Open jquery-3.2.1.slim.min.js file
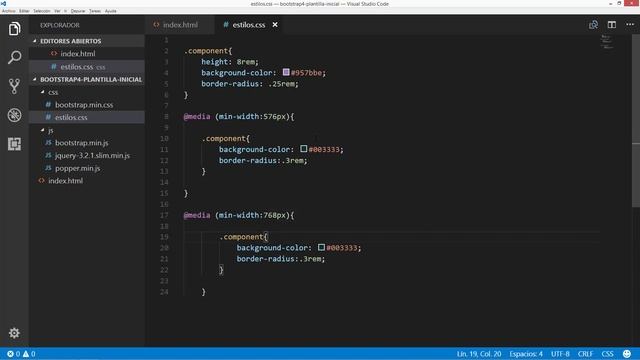The image size is (640, 360). click(87, 156)
